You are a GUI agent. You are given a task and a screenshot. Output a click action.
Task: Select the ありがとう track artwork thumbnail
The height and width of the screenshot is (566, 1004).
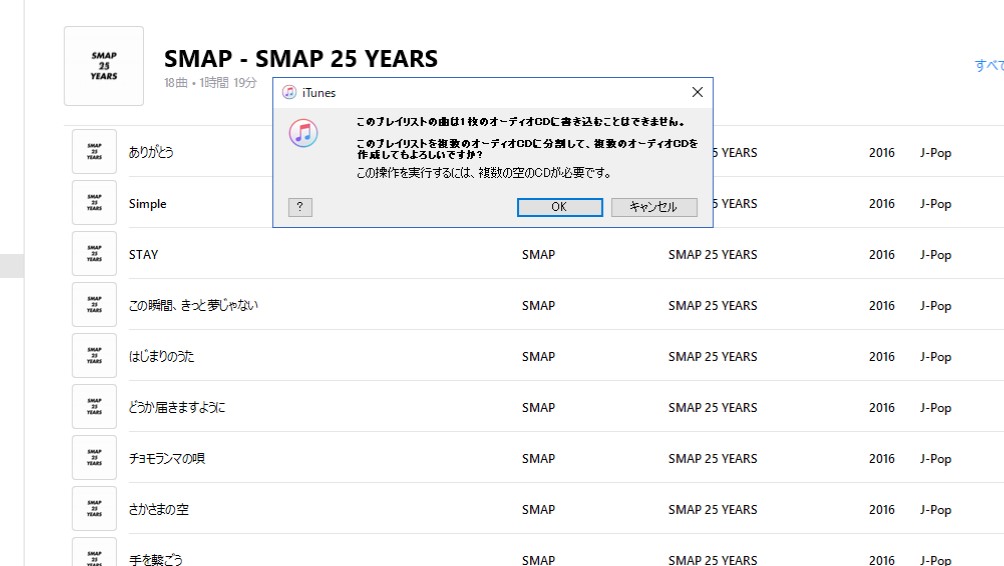(94, 152)
